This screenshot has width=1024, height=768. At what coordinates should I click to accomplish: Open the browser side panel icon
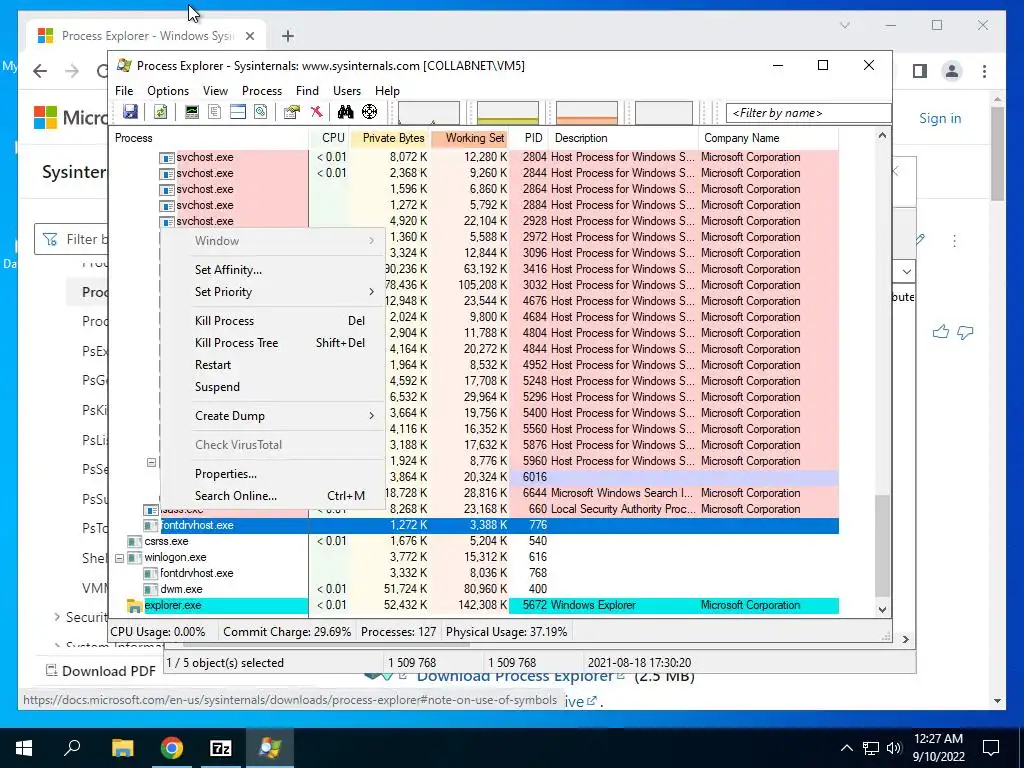(920, 71)
